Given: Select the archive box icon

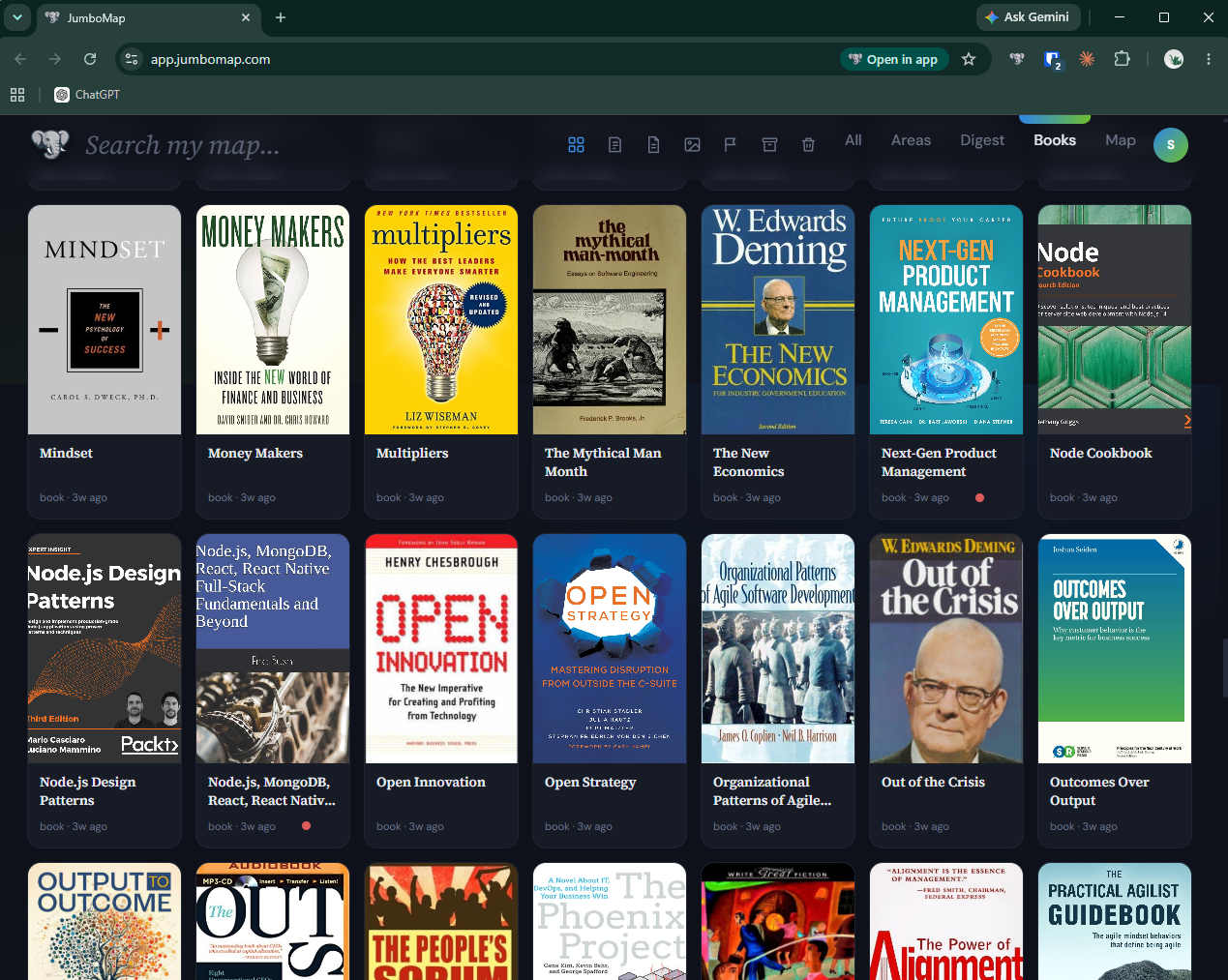Looking at the screenshot, I should coord(769,144).
